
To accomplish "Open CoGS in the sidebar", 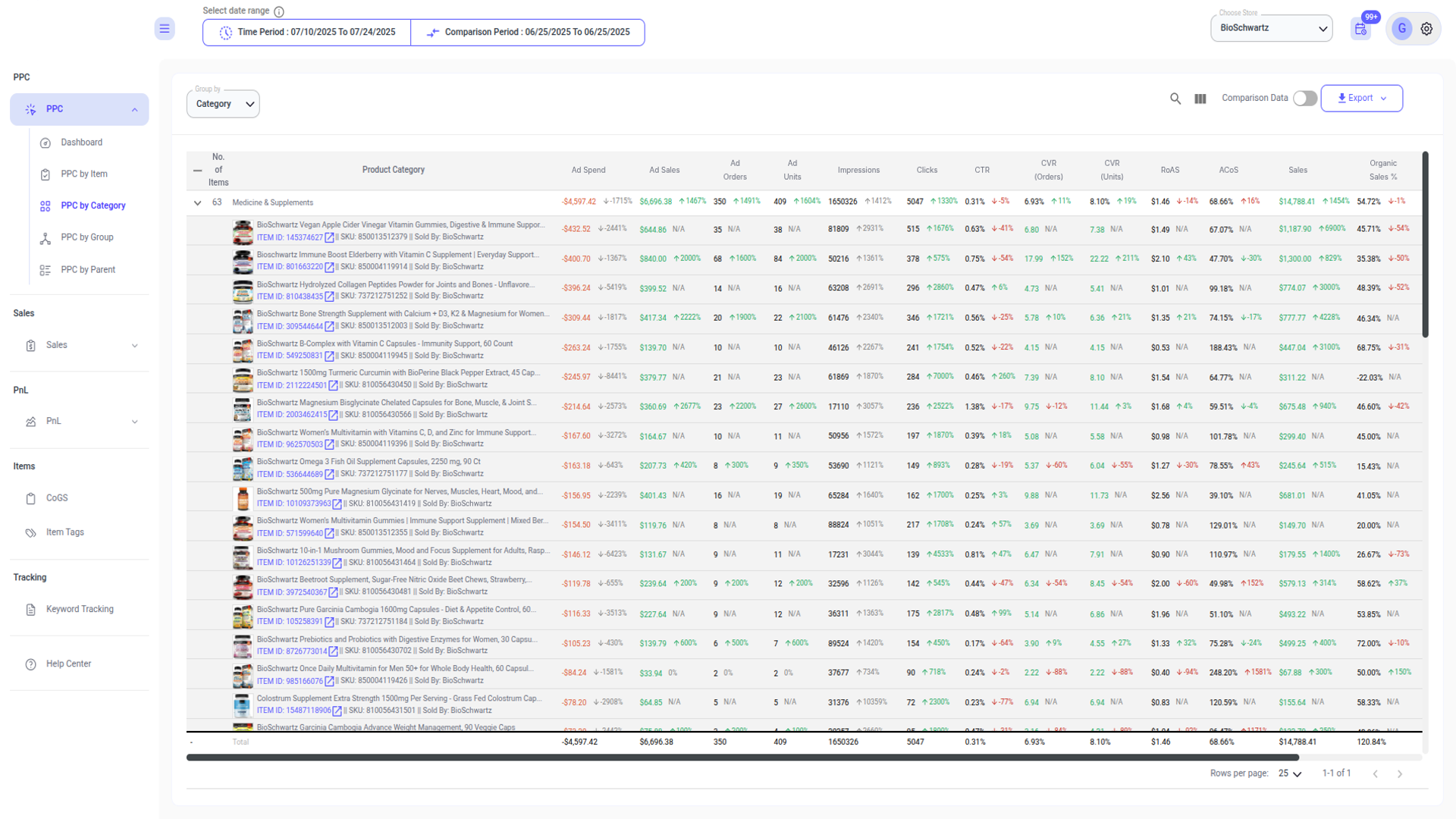I will [x=57, y=498].
